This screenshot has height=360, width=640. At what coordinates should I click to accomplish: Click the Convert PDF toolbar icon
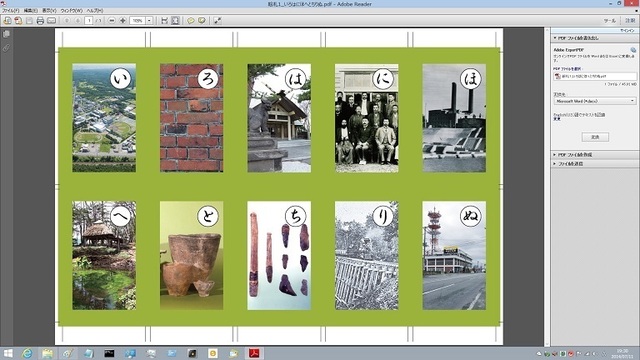click(x=18, y=20)
